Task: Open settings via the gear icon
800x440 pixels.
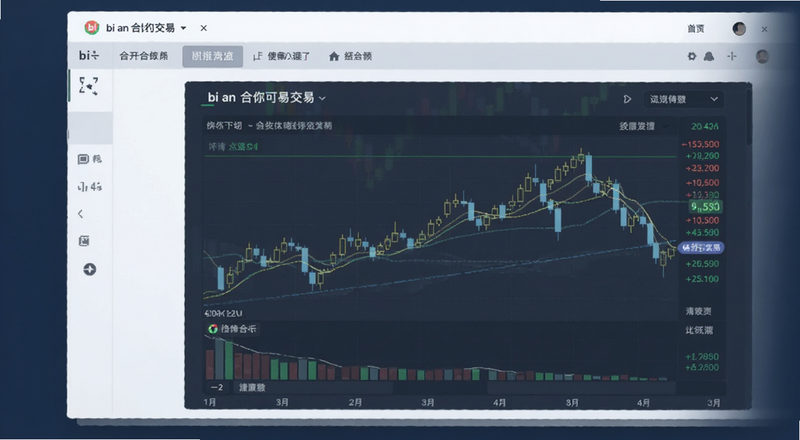Action: (692, 56)
